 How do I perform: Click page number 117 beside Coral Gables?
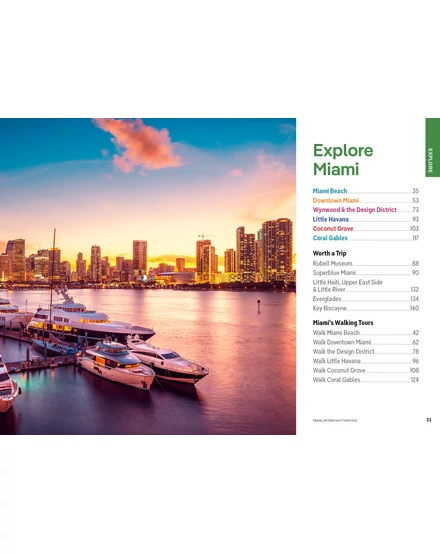point(416,238)
